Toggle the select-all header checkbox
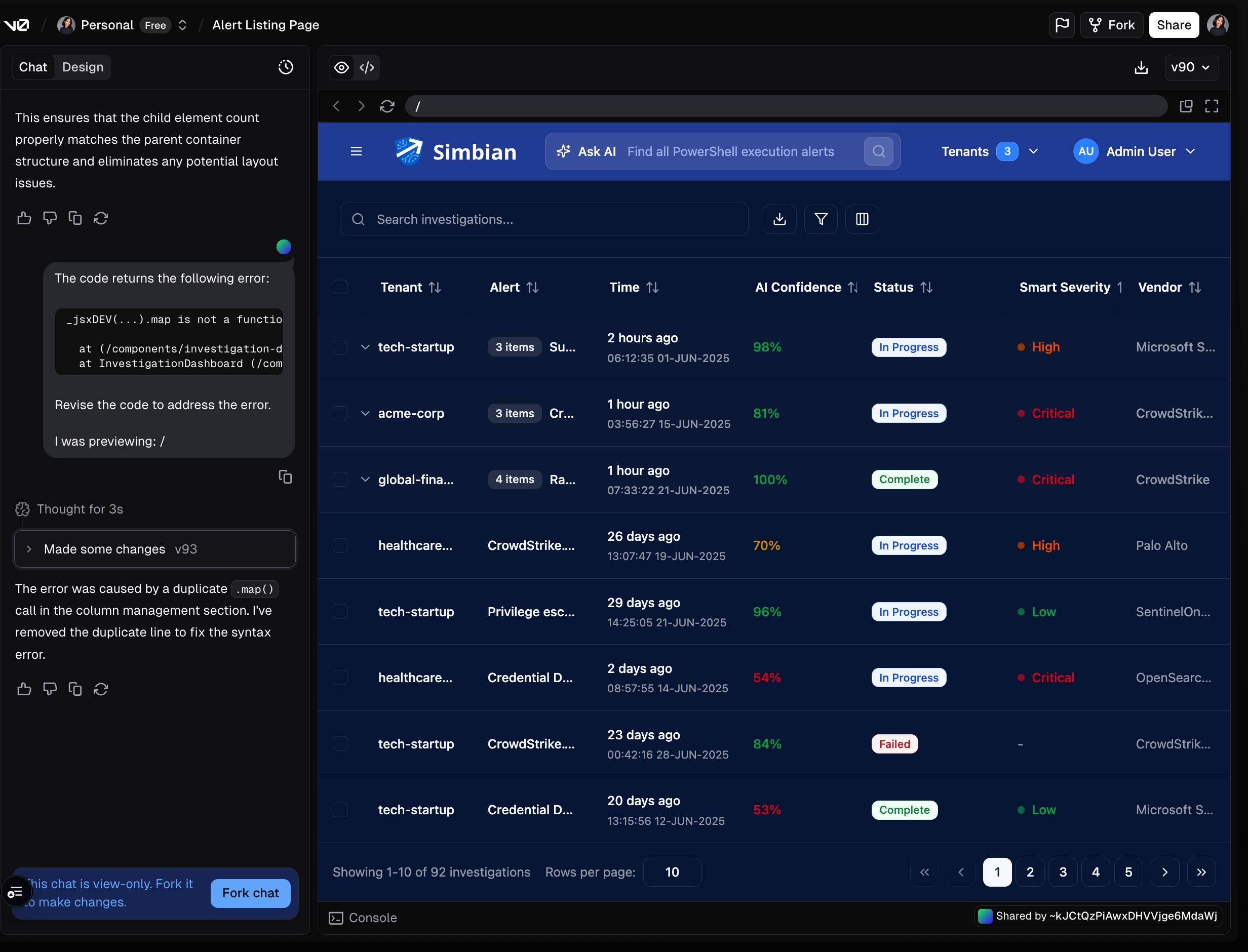1248x952 pixels. pyautogui.click(x=340, y=287)
